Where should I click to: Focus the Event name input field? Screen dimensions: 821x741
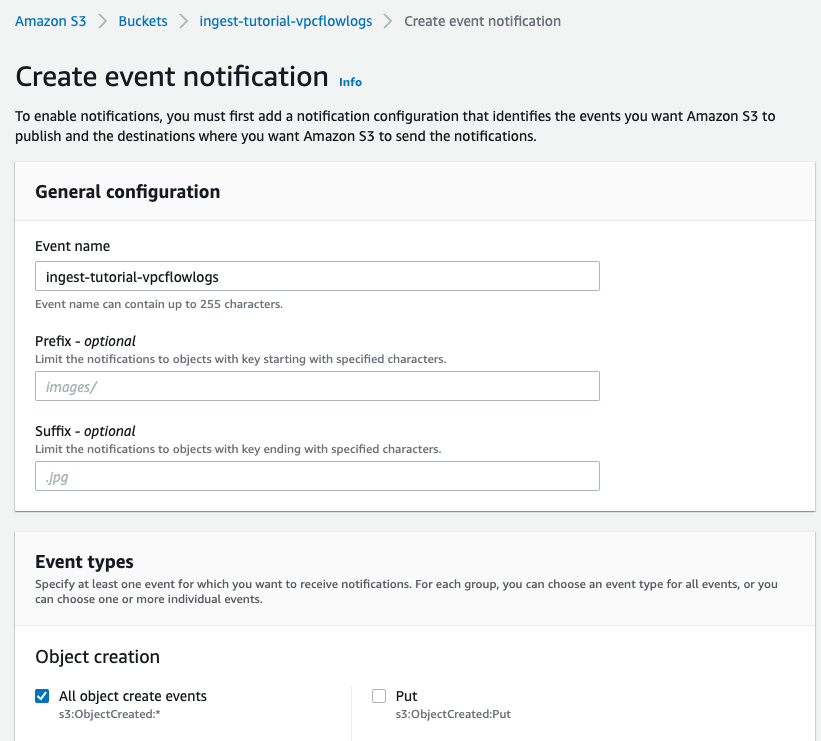[317, 276]
